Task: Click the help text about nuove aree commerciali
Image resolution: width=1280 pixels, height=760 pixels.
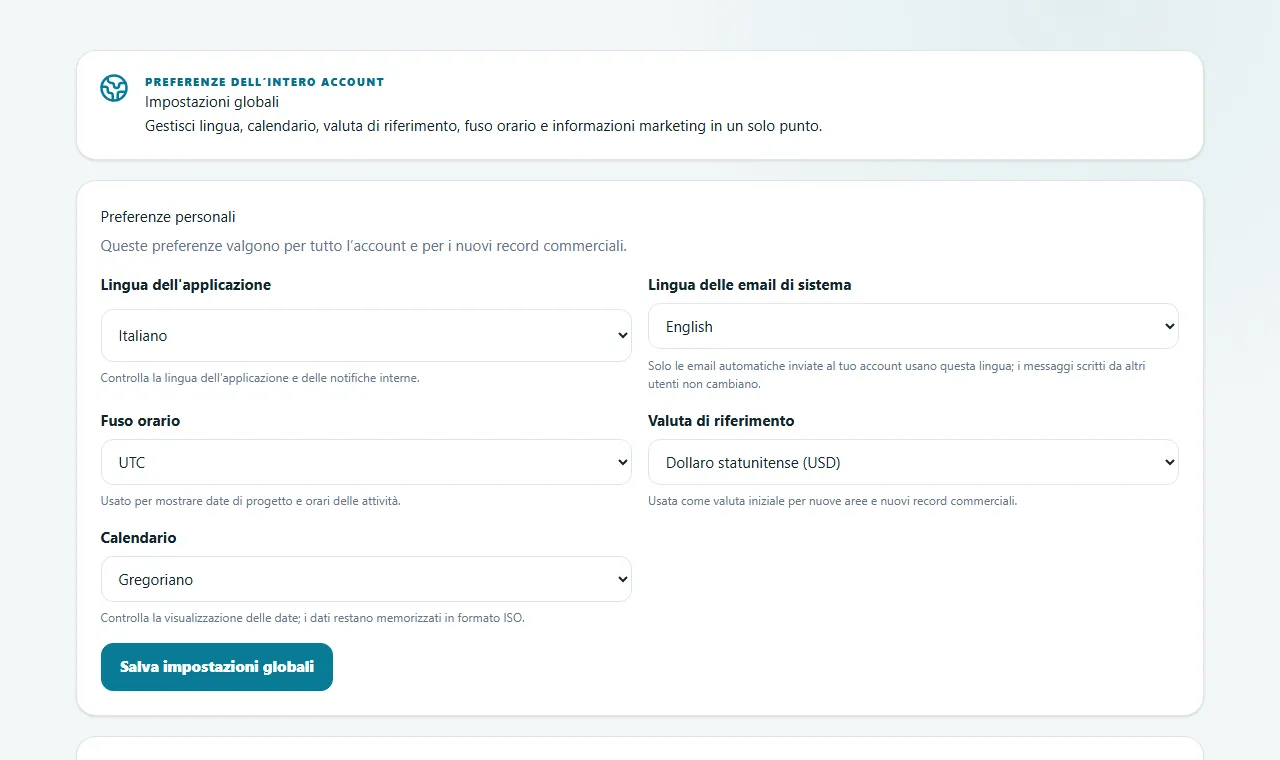Action: pos(833,501)
